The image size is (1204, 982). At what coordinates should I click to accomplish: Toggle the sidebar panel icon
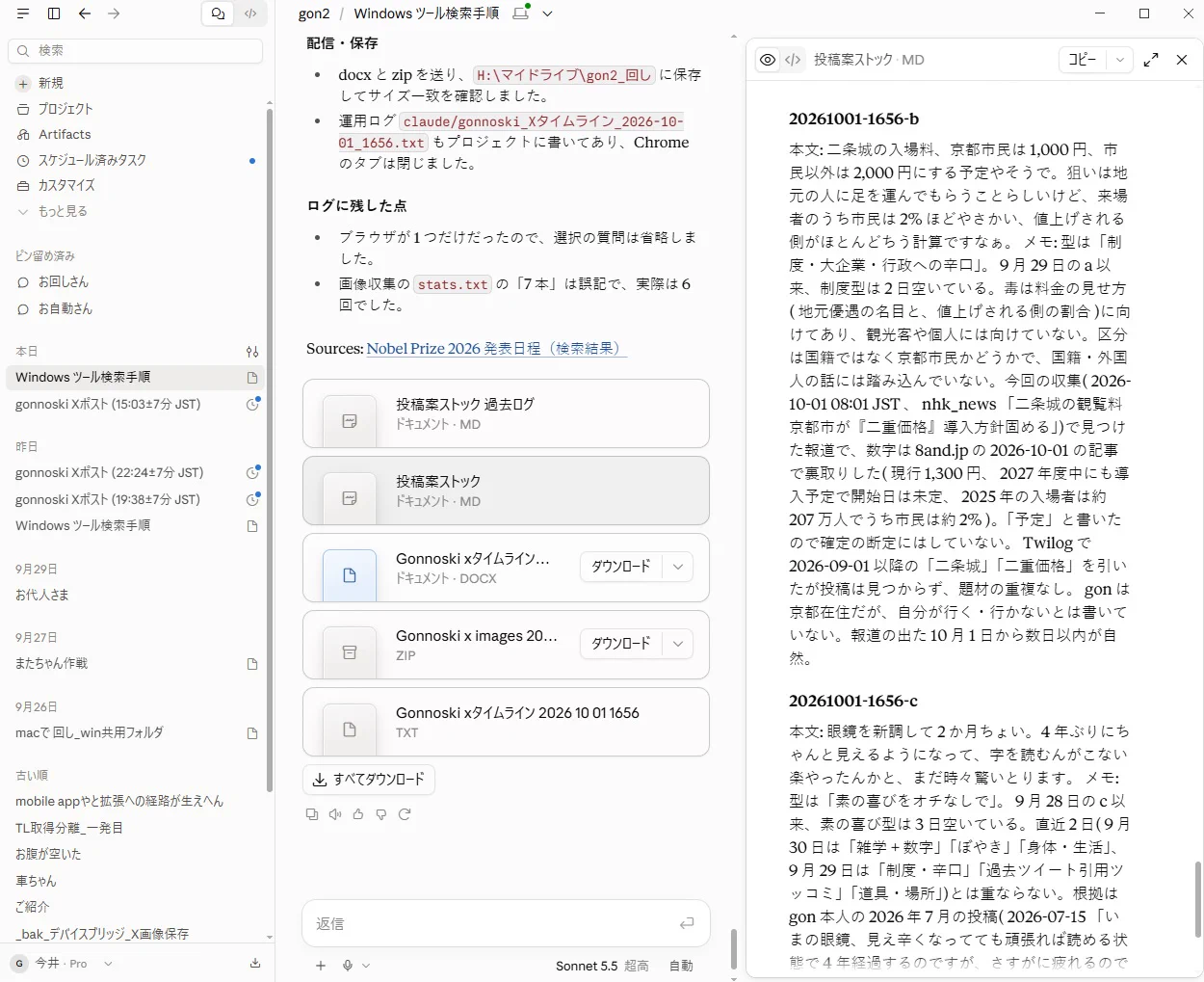[x=54, y=13]
